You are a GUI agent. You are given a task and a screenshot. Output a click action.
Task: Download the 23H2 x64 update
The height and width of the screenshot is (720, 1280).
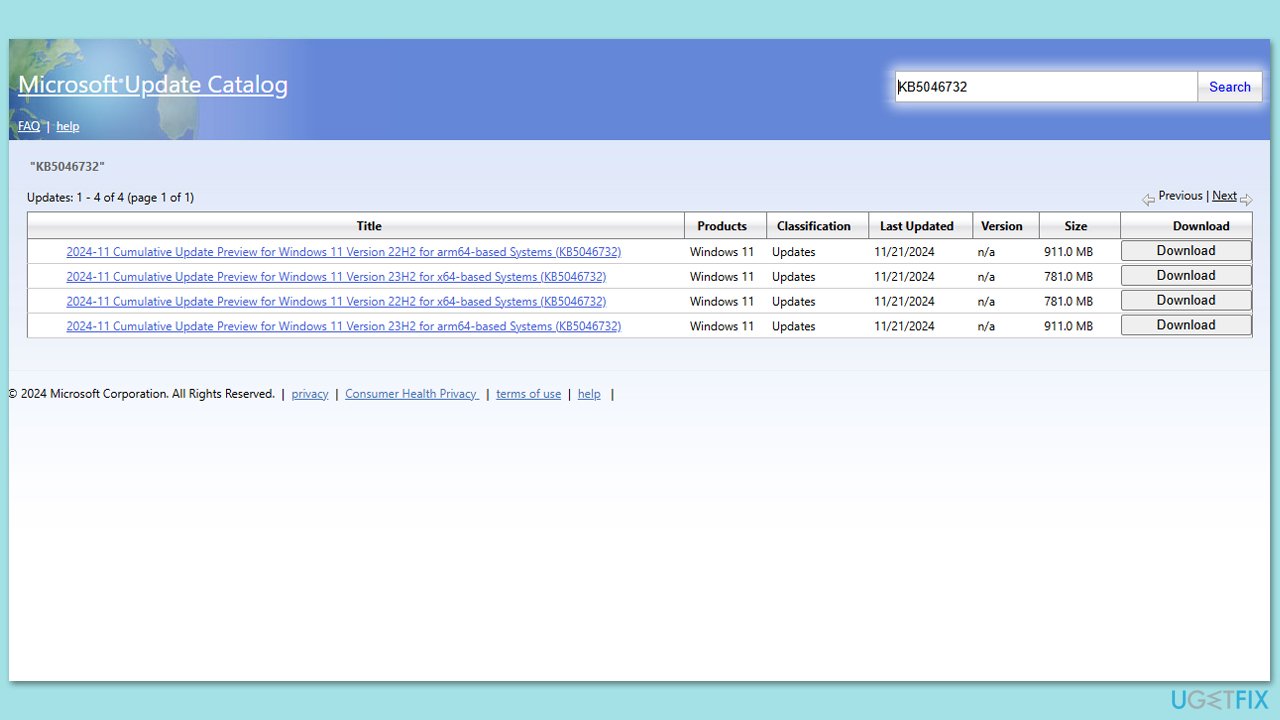point(1186,276)
